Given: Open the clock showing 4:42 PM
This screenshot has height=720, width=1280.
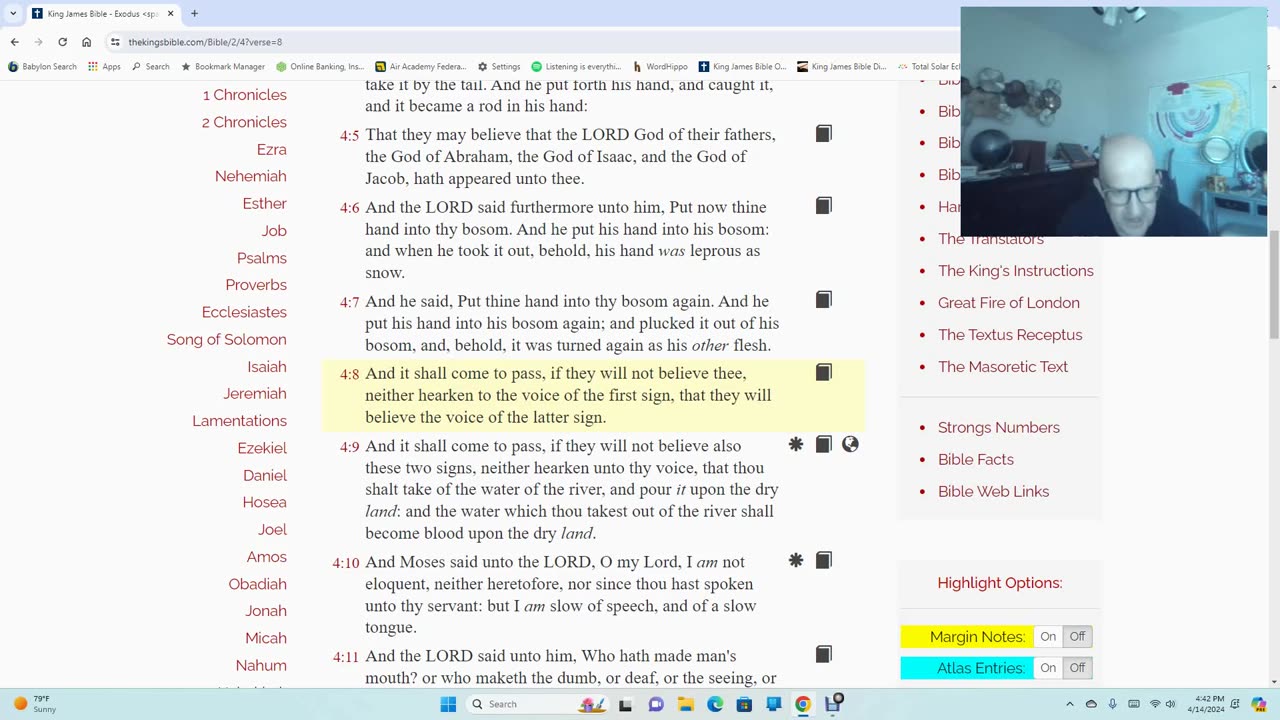Looking at the screenshot, I should point(1207,704).
